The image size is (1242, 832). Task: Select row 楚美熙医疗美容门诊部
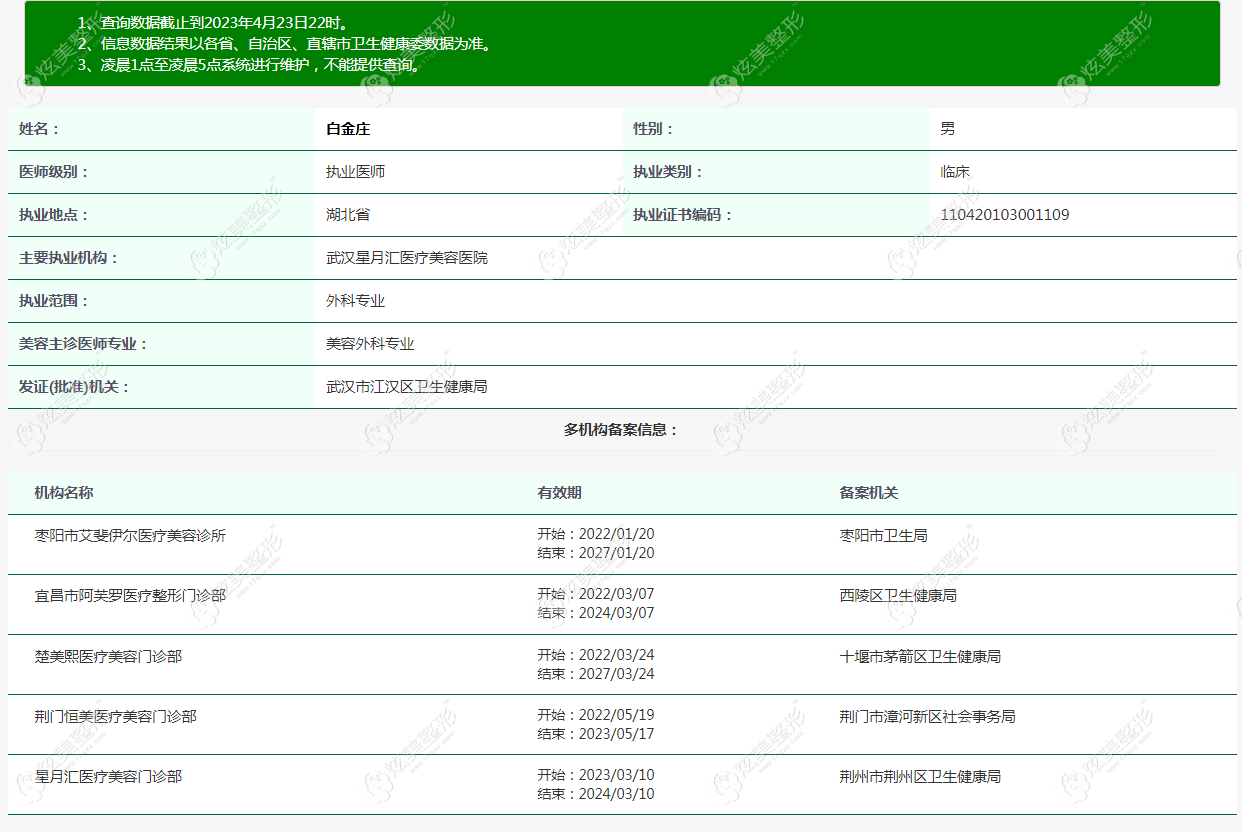[622, 664]
